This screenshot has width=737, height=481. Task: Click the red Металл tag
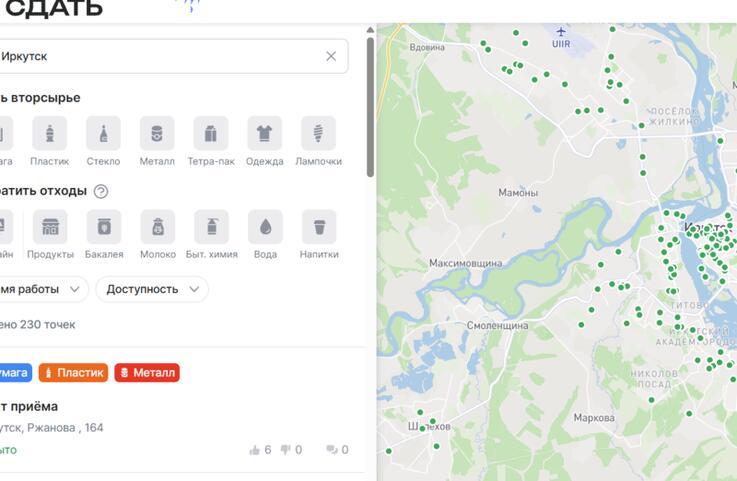pyautogui.click(x=147, y=373)
